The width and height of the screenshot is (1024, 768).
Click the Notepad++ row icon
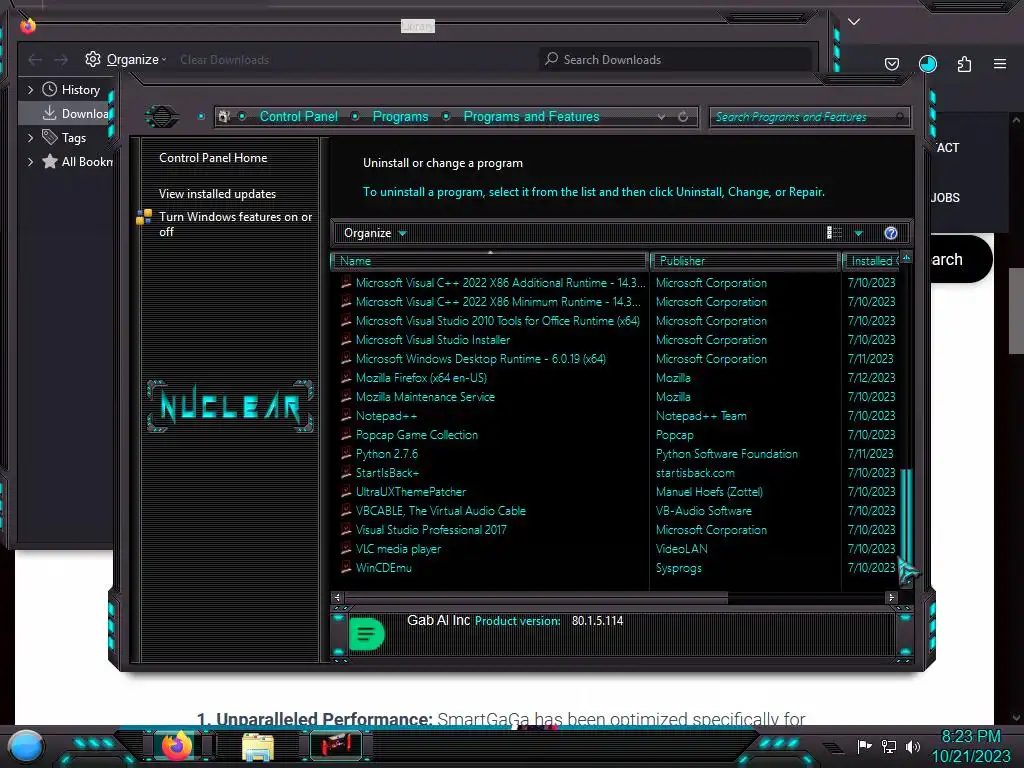click(x=346, y=415)
